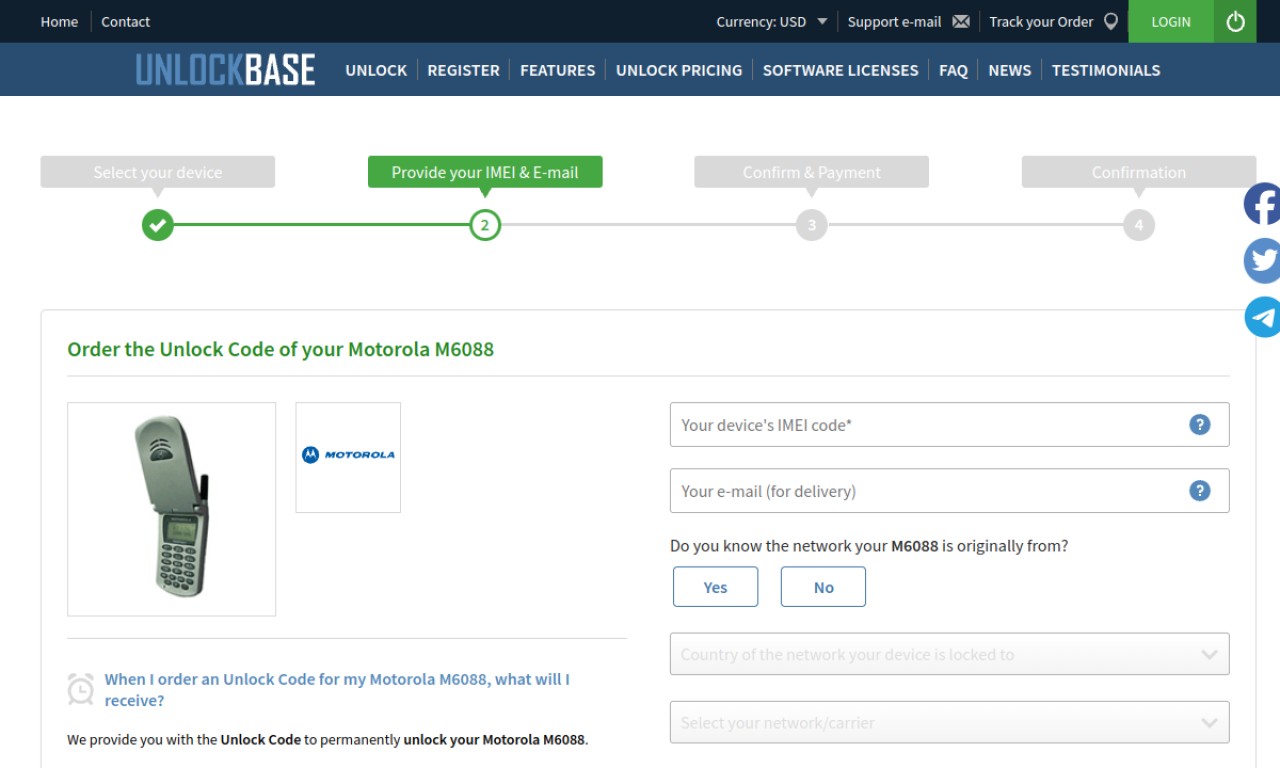Viewport: 1280px width, 768px height.
Task: Select the 'Select your device' step tab
Action: coord(158,172)
